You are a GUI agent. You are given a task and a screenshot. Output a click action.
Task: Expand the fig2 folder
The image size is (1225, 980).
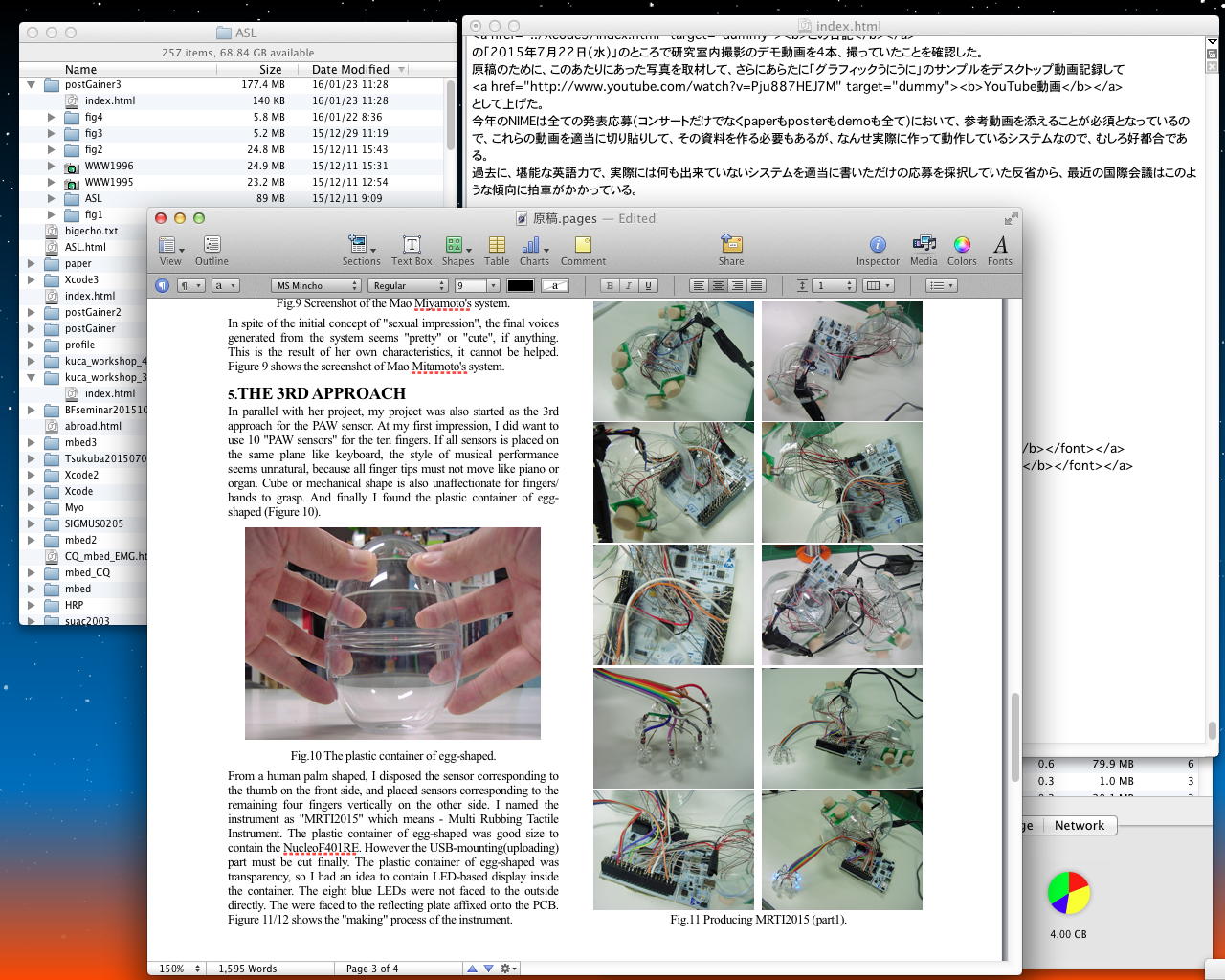[x=51, y=149]
